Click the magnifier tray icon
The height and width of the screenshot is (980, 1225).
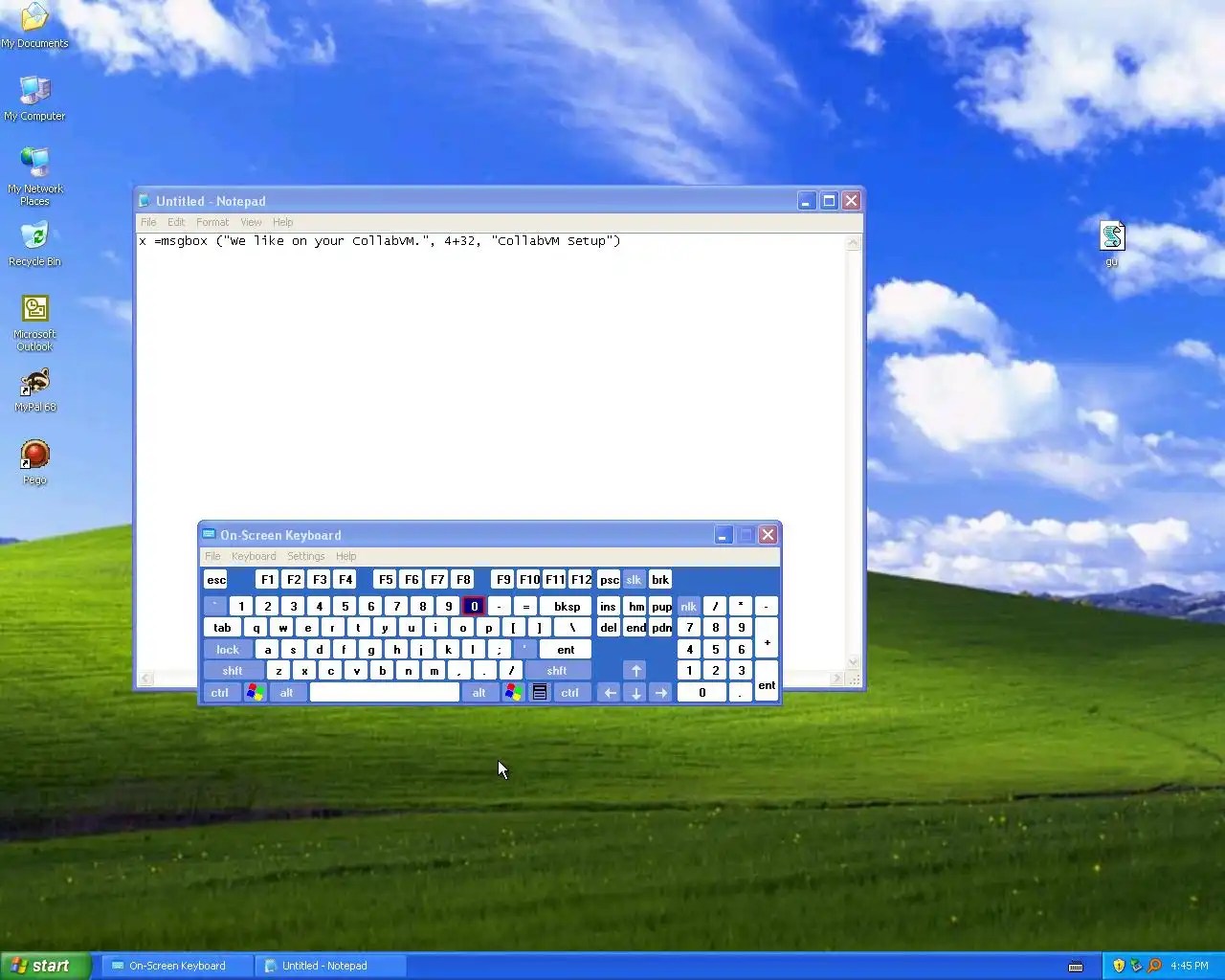[x=1154, y=966]
